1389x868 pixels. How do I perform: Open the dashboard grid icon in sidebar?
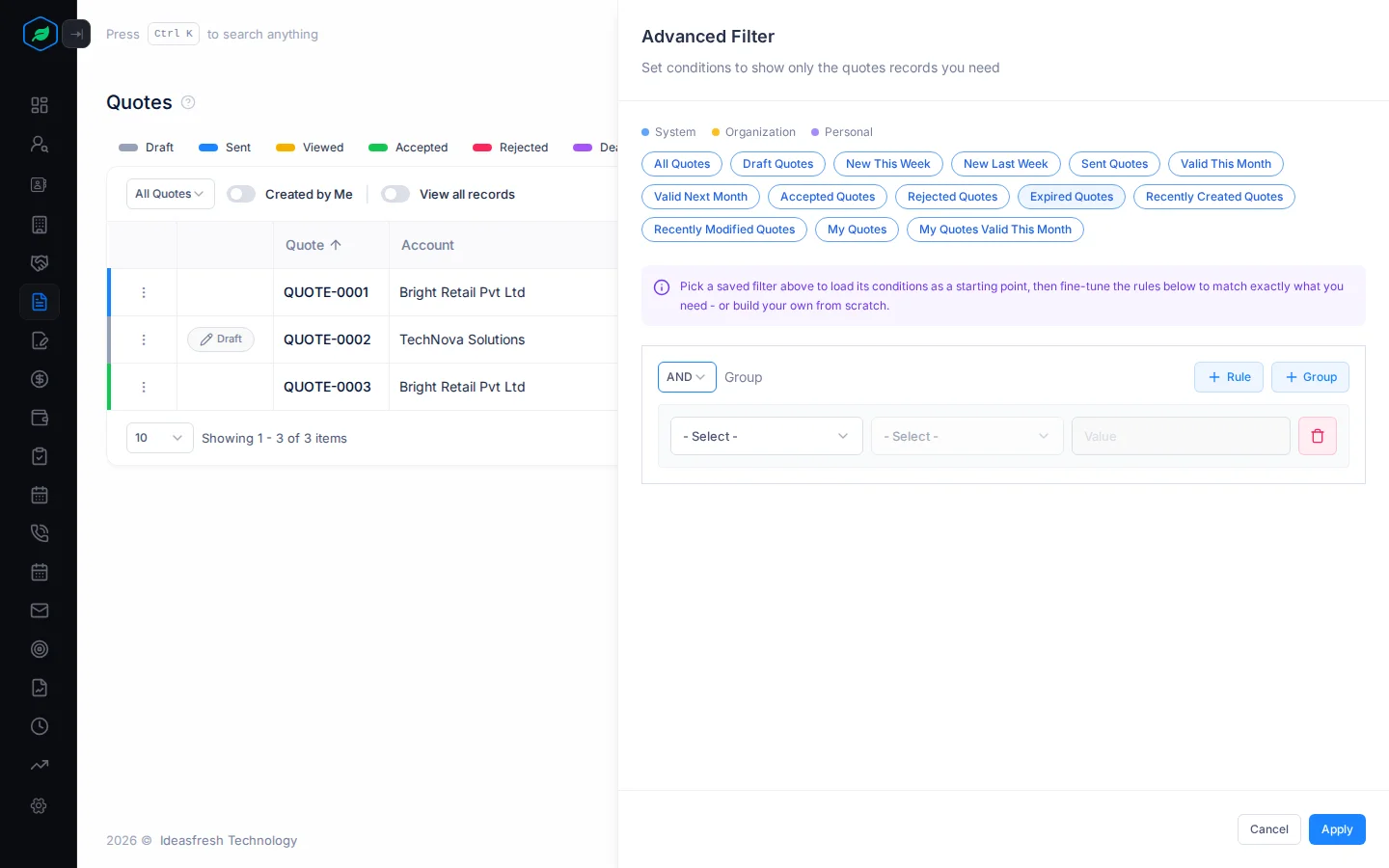click(x=40, y=105)
